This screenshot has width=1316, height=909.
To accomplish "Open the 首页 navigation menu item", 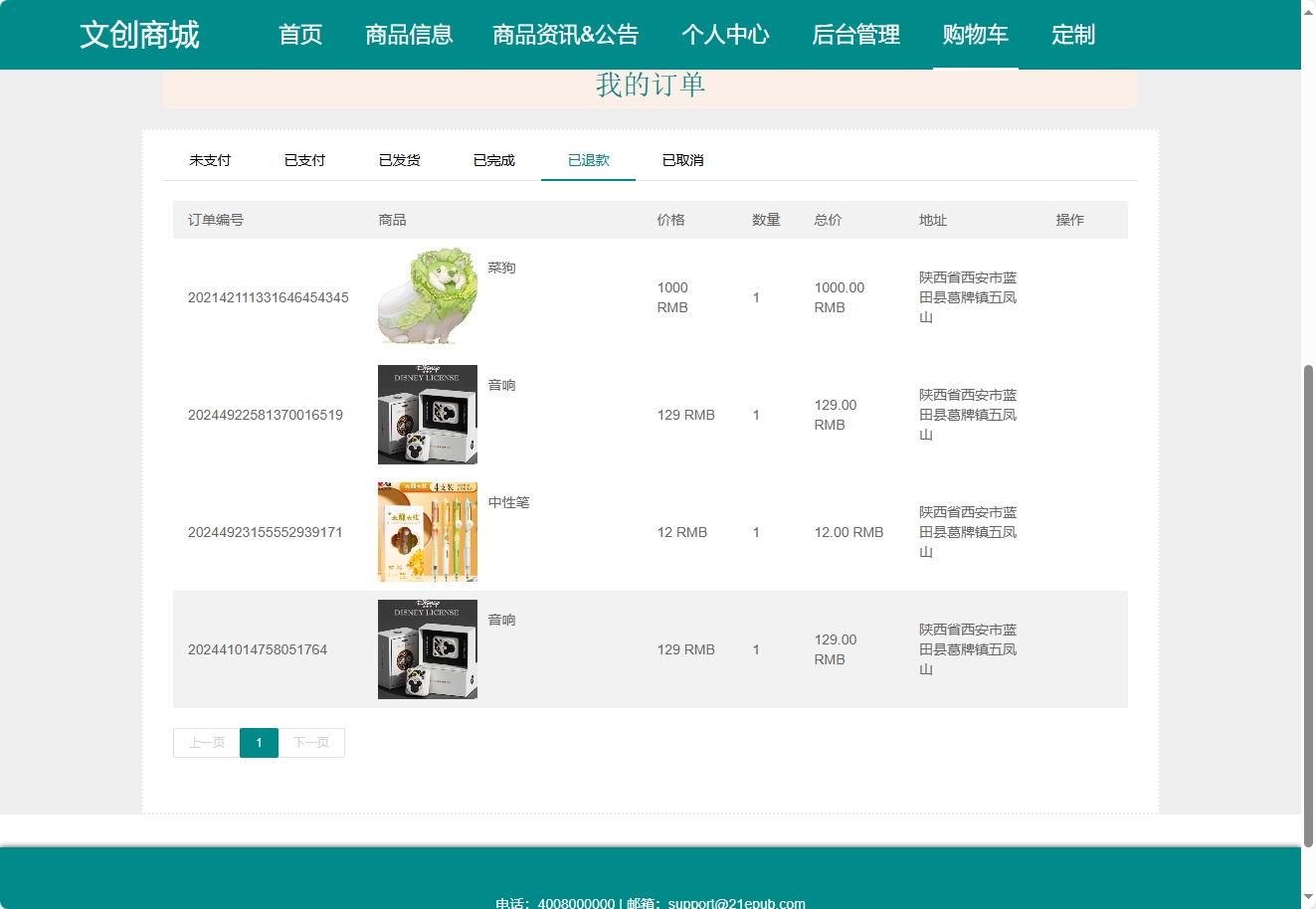I will pyautogui.click(x=300, y=35).
